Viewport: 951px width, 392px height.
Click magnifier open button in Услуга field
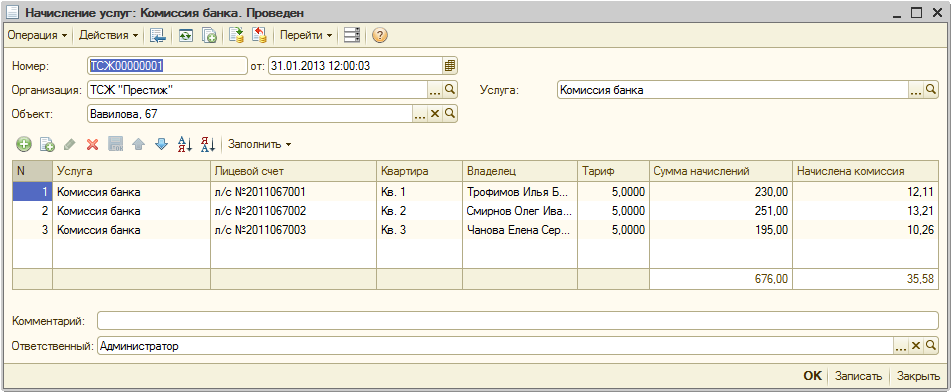click(x=930, y=90)
